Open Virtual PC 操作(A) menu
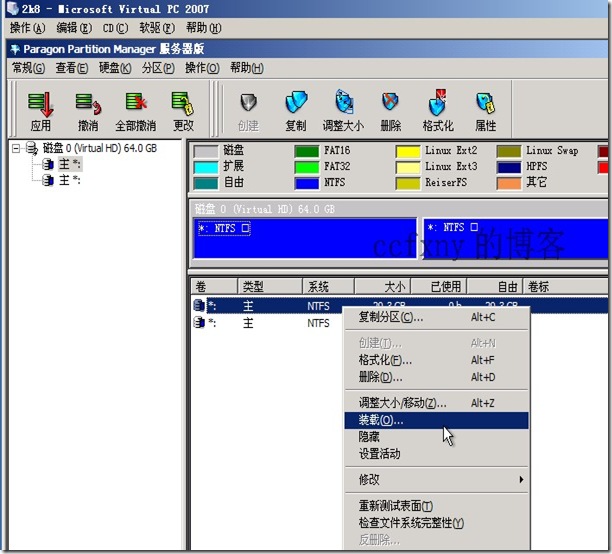This screenshot has height=554, width=612. [x=27, y=28]
